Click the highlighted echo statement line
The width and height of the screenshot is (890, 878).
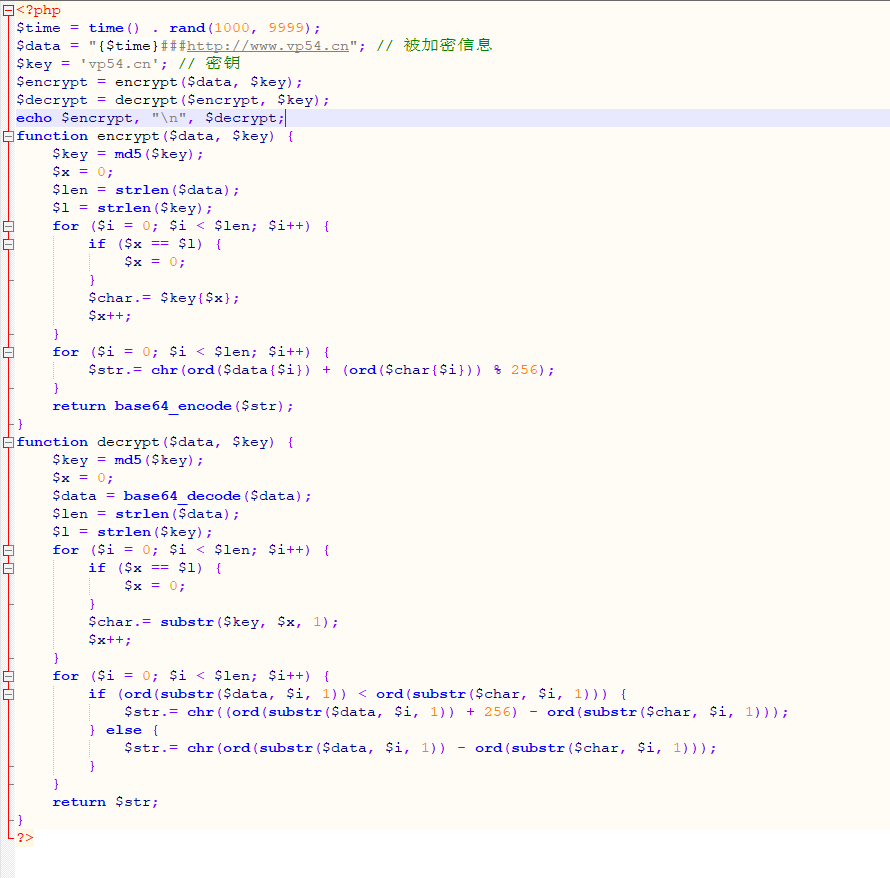(150, 118)
